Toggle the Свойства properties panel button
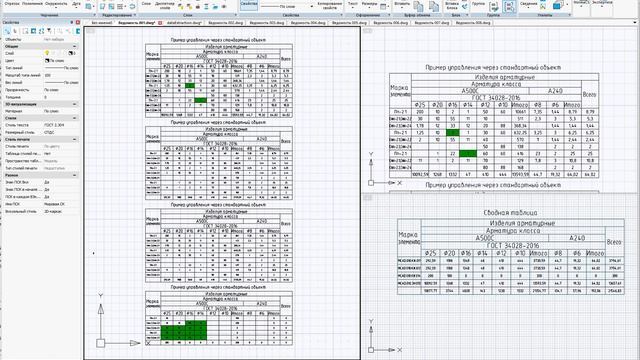 [x=249, y=4]
